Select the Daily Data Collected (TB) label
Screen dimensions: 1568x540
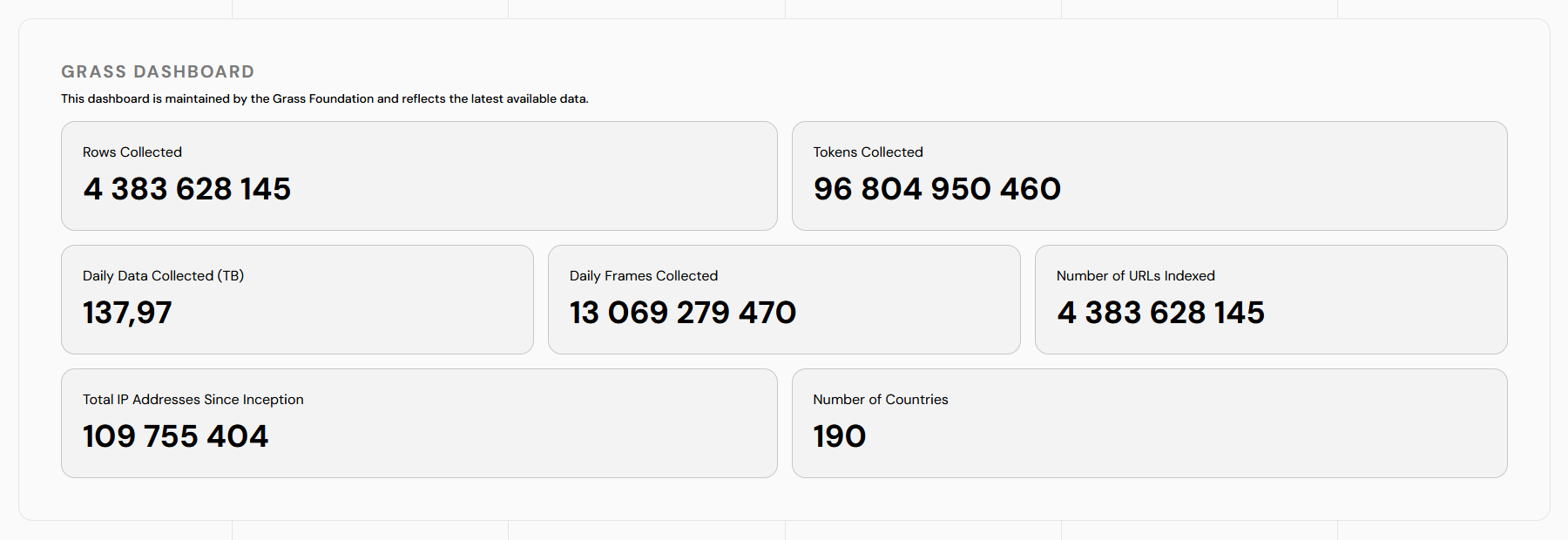click(x=163, y=276)
